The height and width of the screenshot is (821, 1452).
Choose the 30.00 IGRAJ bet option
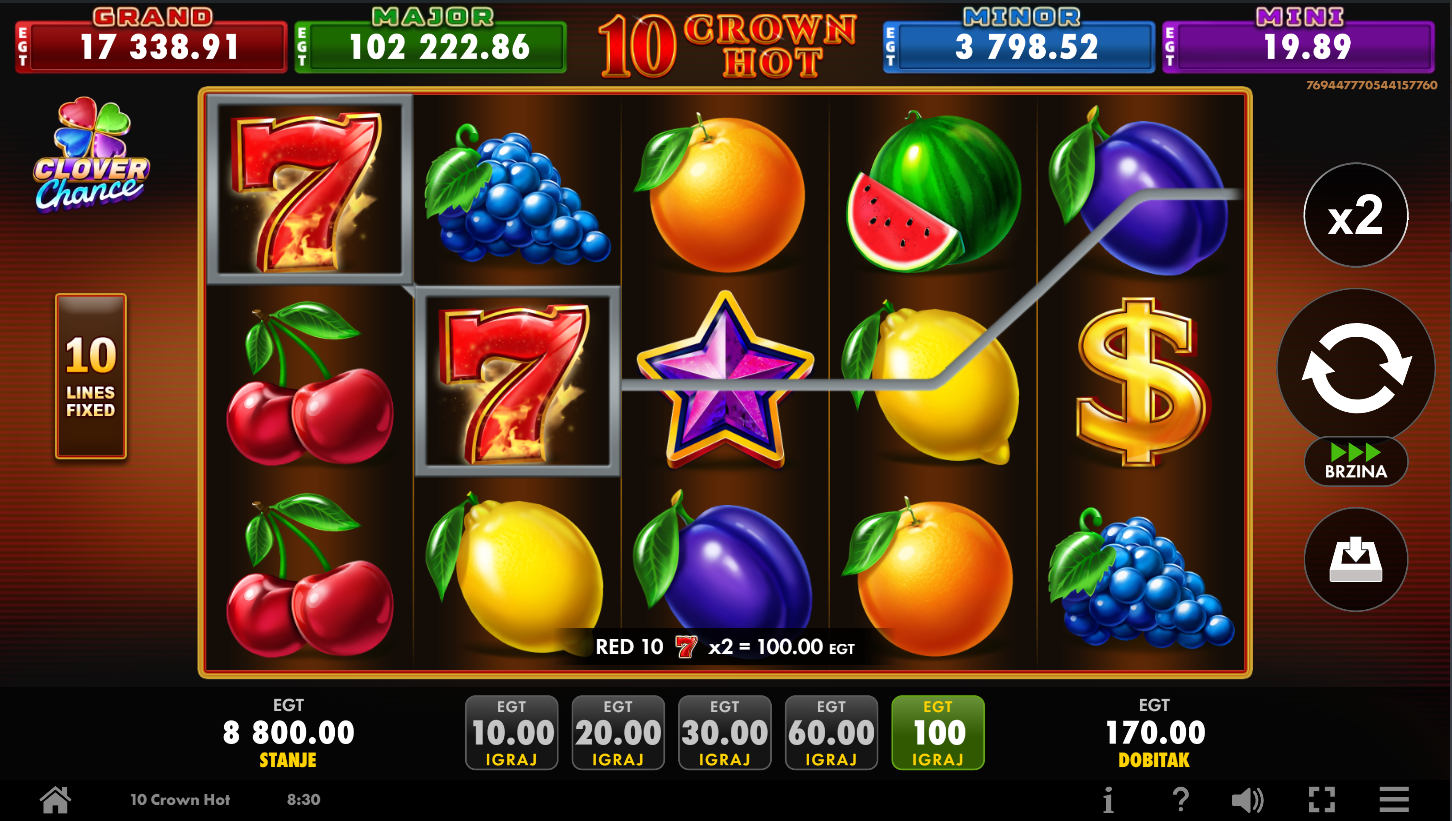pos(725,733)
